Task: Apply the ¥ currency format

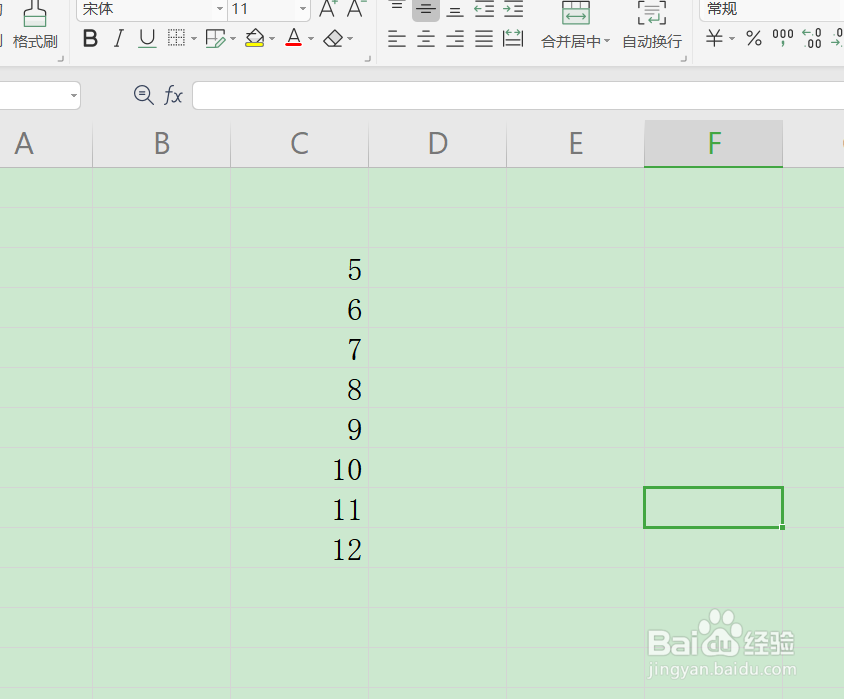Action: click(x=714, y=38)
